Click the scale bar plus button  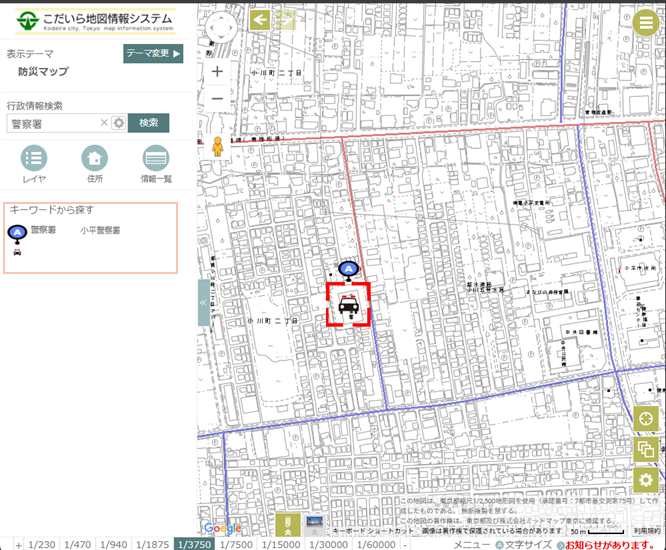click(x=18, y=545)
